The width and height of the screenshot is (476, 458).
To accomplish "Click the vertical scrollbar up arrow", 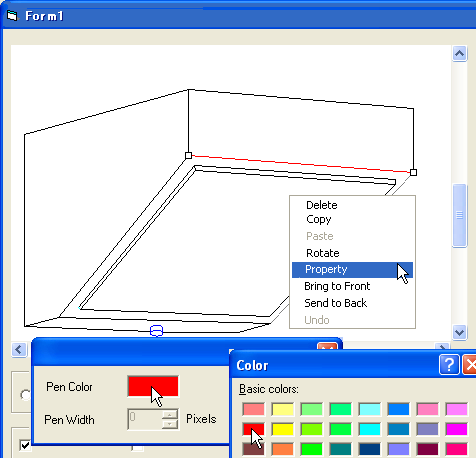I will [x=459, y=54].
